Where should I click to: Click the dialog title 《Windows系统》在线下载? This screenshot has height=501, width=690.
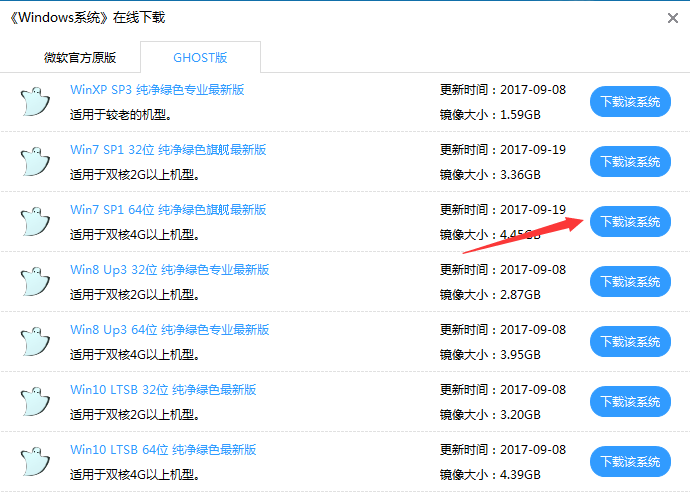[87, 18]
